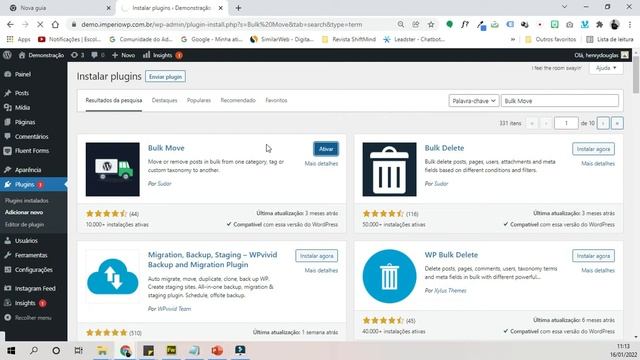Screen dimensions: 640x360
Task: Switch to the Populares tab
Action: coord(199,100)
